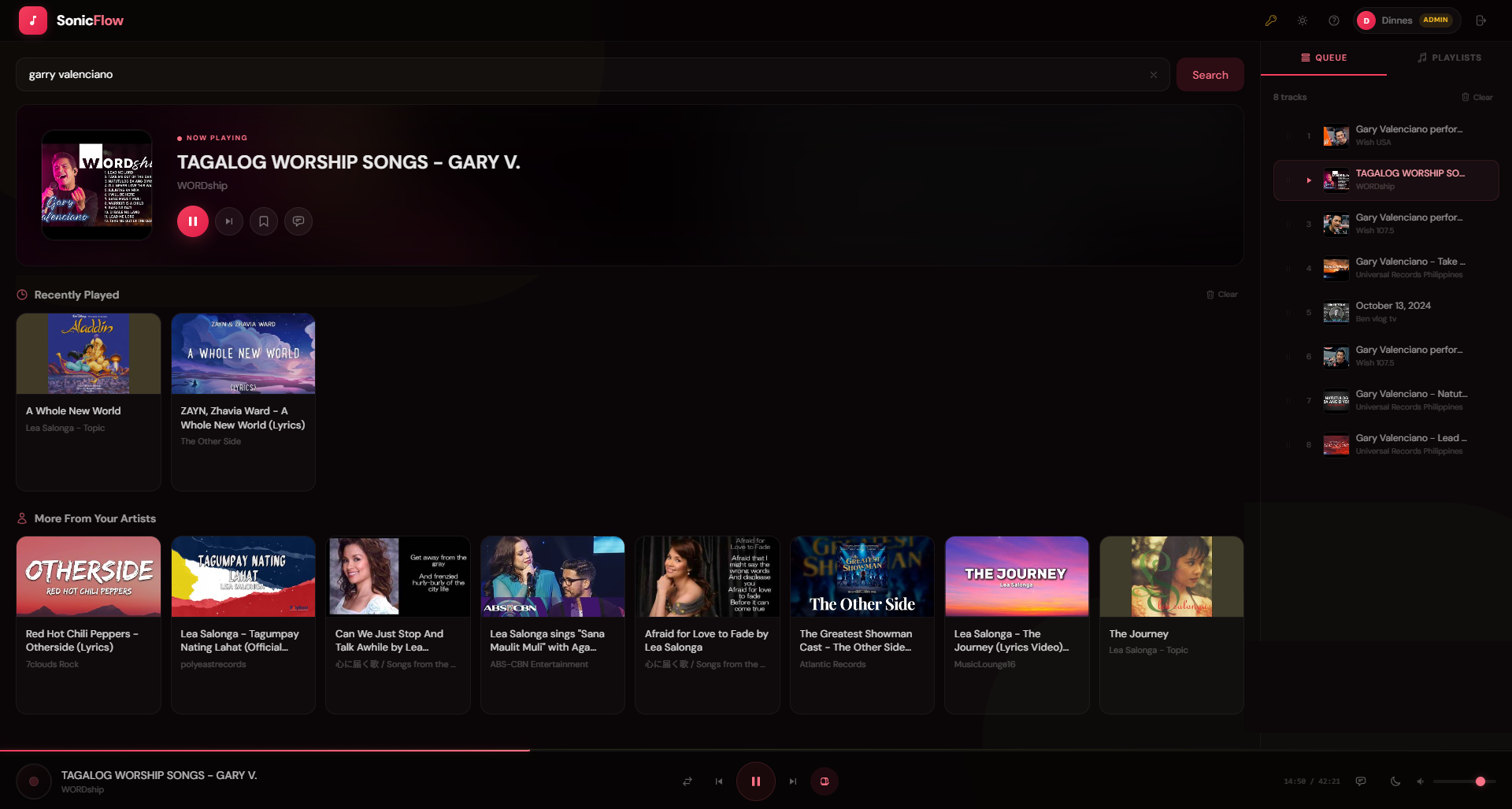1512x809 pixels.
Task: Toggle sleep timer moon icon
Action: pyautogui.click(x=1395, y=781)
